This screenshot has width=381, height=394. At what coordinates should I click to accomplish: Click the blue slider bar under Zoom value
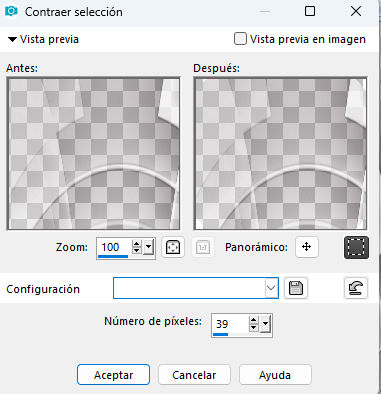113,256
